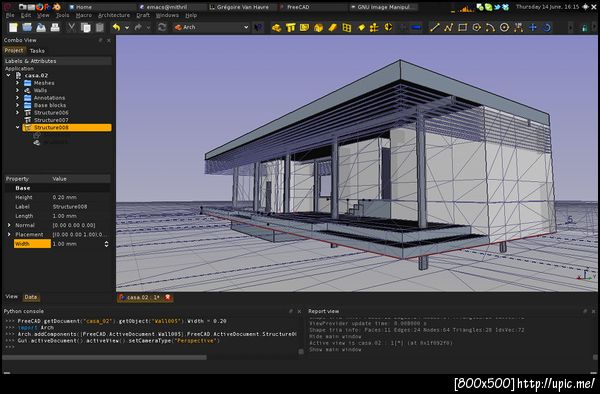Select the Draft Rectangle tool
The width and height of the screenshot is (600, 394).
[x=462, y=28]
